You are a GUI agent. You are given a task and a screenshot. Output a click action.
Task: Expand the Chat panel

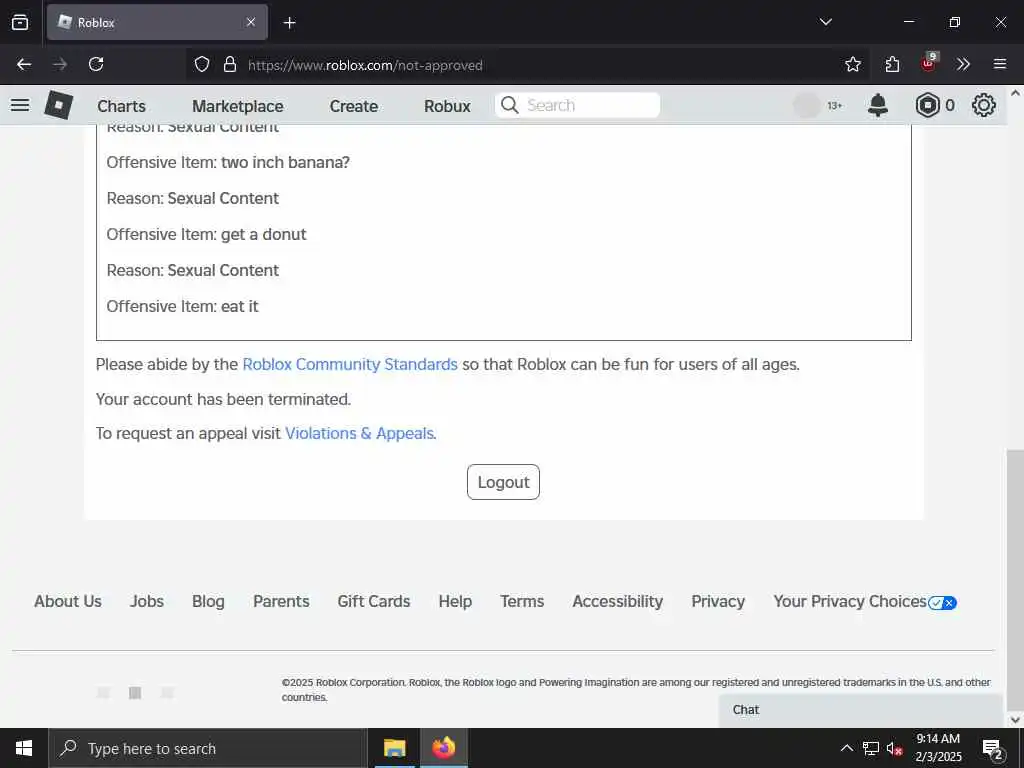861,710
